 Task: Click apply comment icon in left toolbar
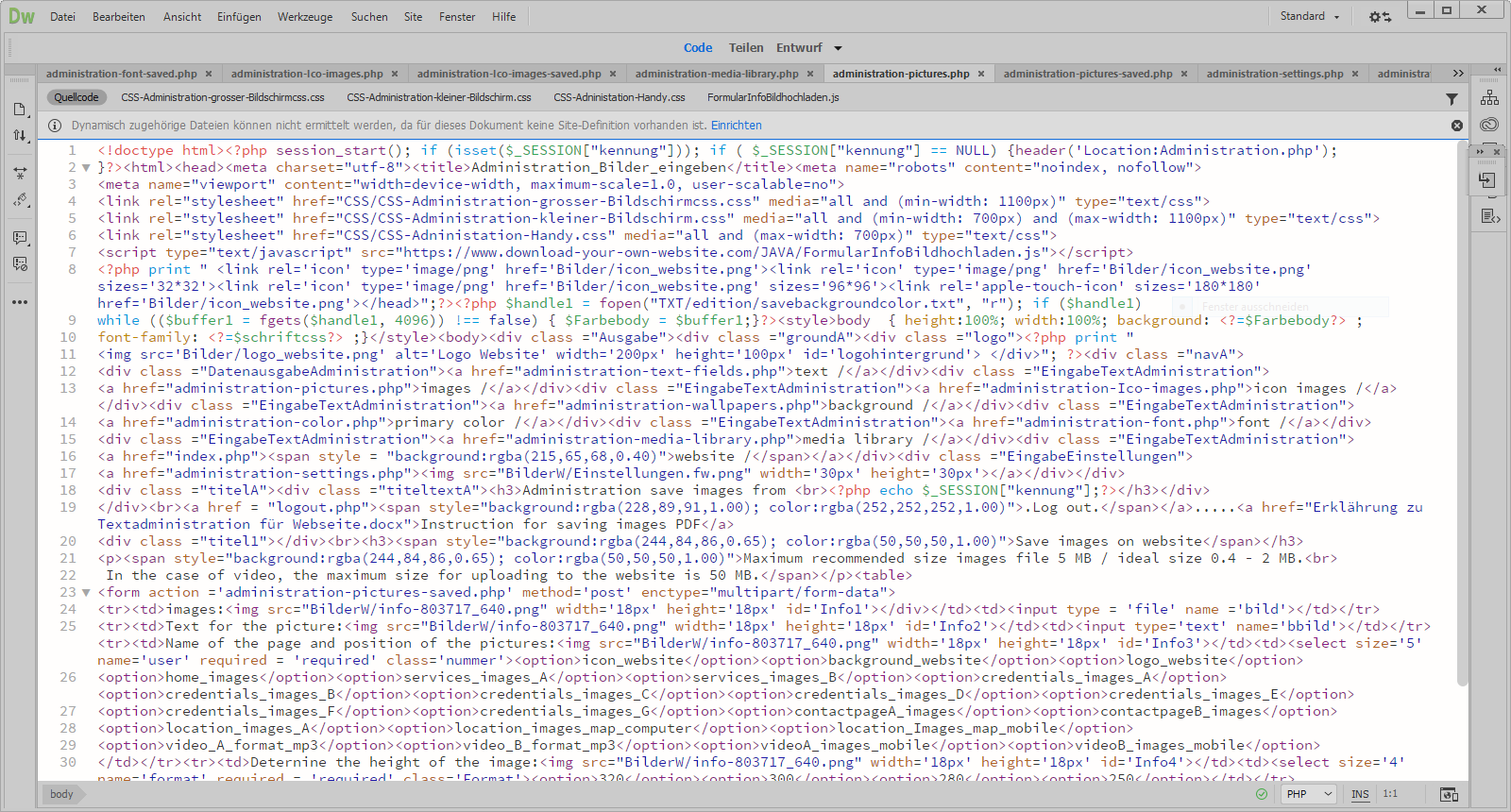pos(20,238)
